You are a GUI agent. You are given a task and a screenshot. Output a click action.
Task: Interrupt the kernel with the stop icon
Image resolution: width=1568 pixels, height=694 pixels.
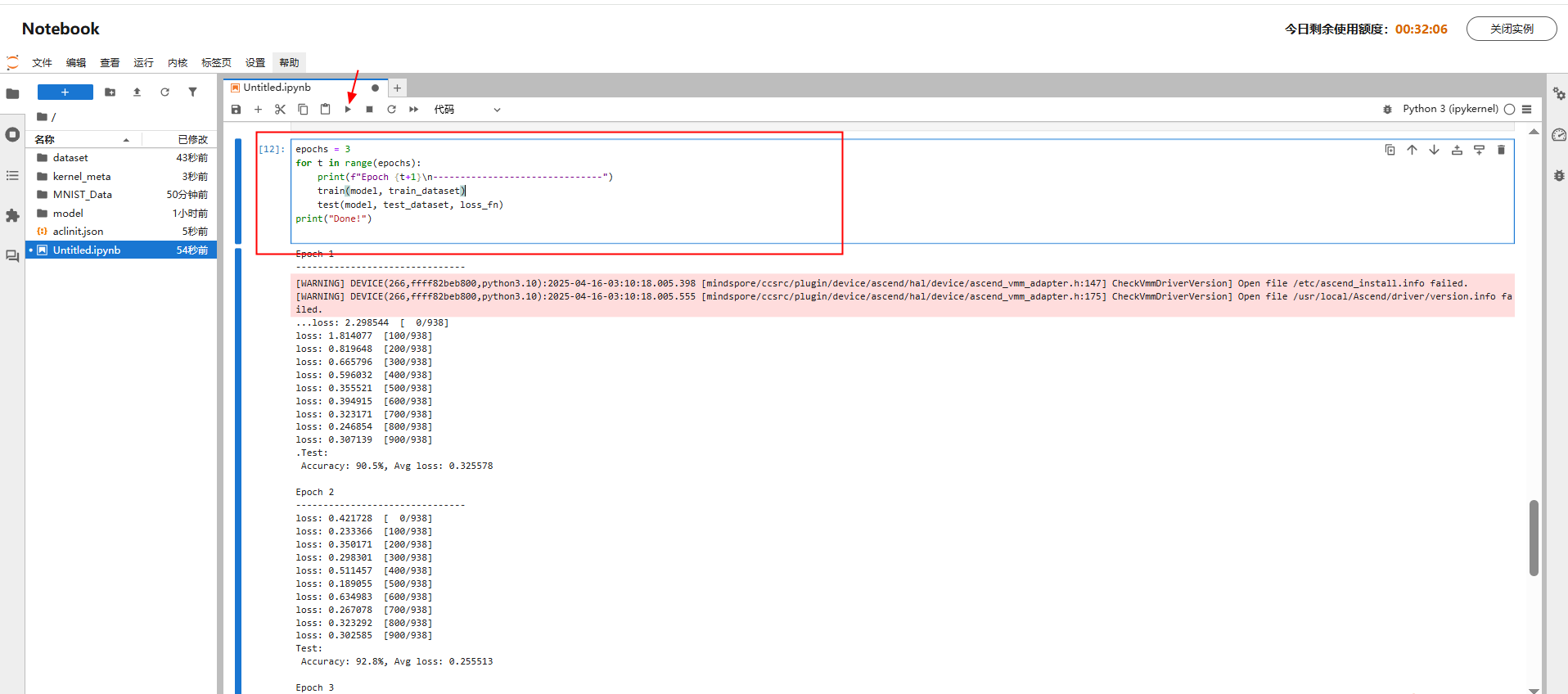coord(369,109)
